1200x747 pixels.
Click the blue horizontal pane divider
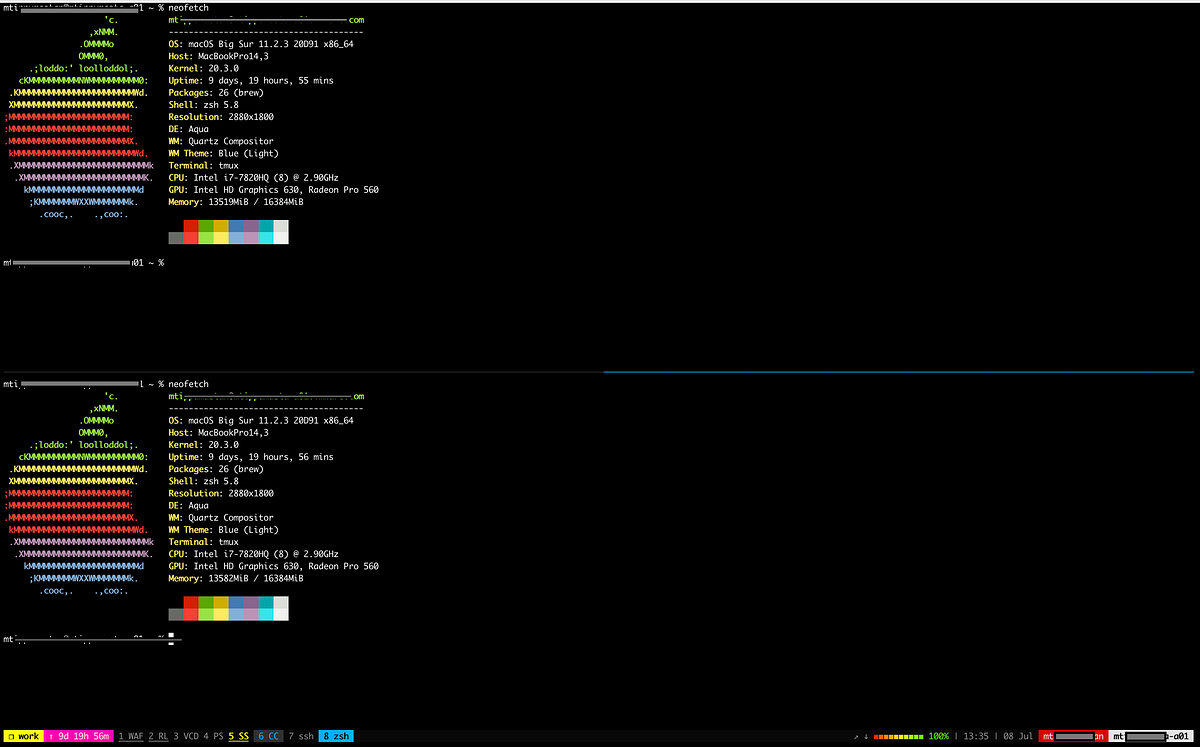coord(900,371)
